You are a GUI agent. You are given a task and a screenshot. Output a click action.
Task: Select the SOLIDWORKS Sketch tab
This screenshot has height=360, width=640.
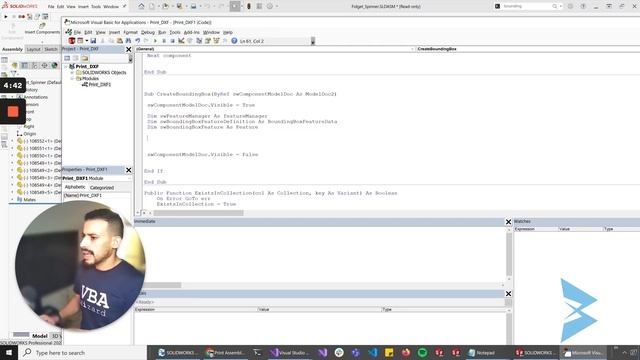click(x=51, y=49)
